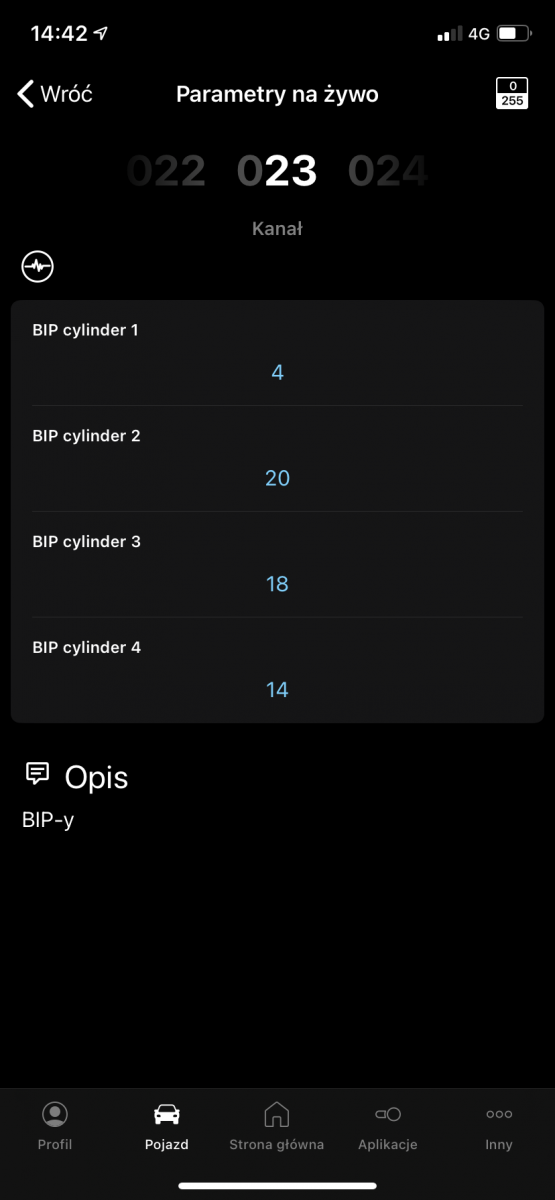555x1200 pixels.
Task: Tap the Opis section heading
Action: [96, 777]
